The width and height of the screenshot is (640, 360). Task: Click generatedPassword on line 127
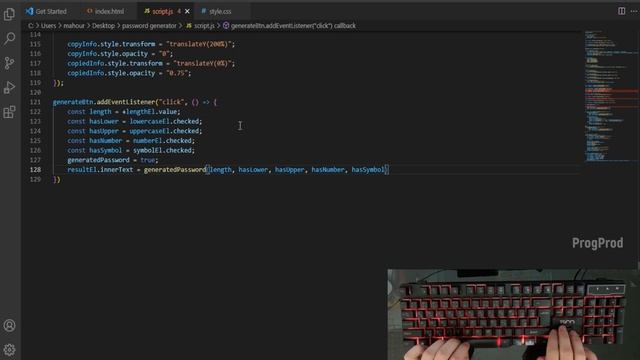[98, 160]
